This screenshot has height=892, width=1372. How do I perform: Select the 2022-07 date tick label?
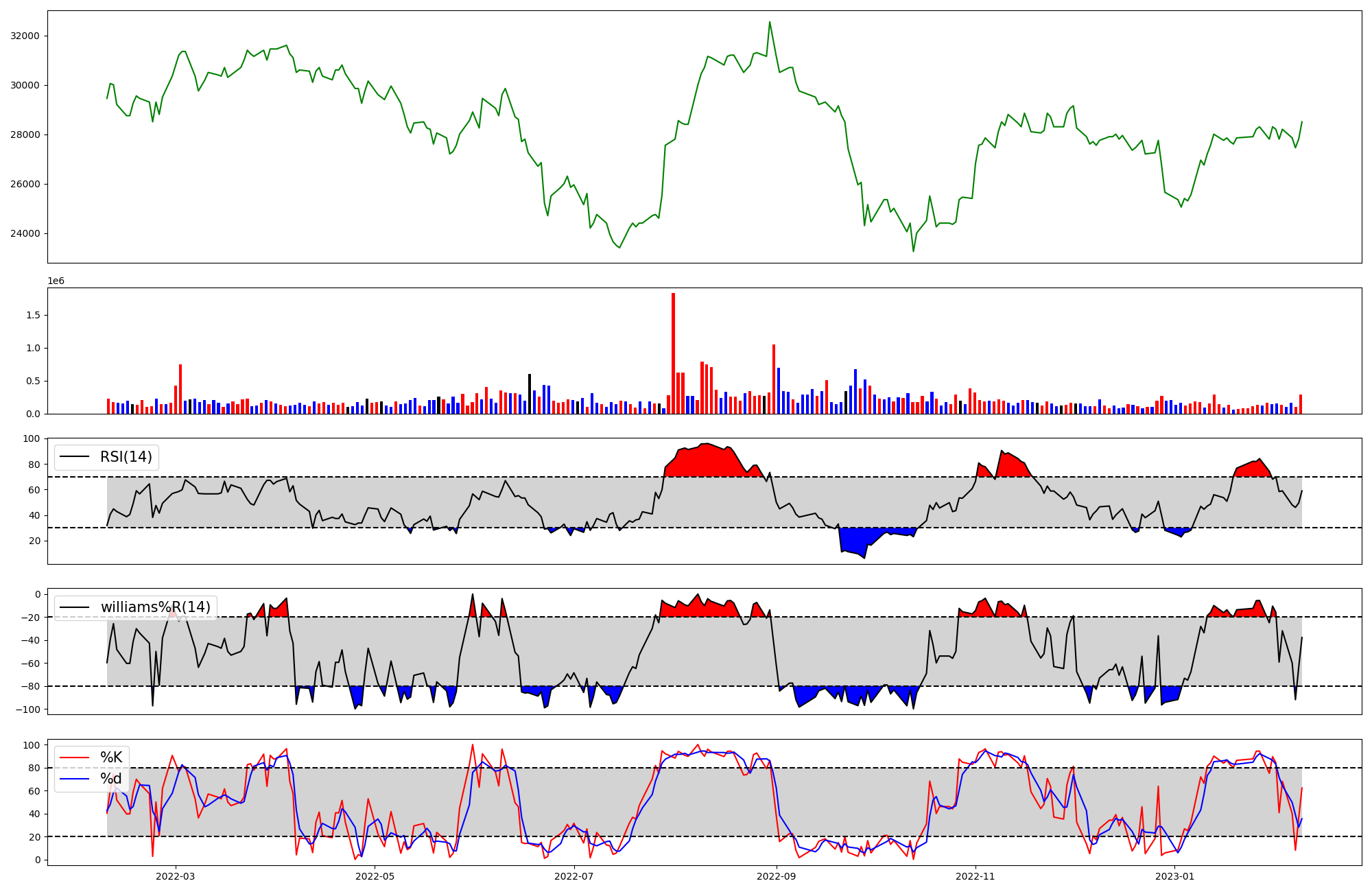click(x=573, y=876)
